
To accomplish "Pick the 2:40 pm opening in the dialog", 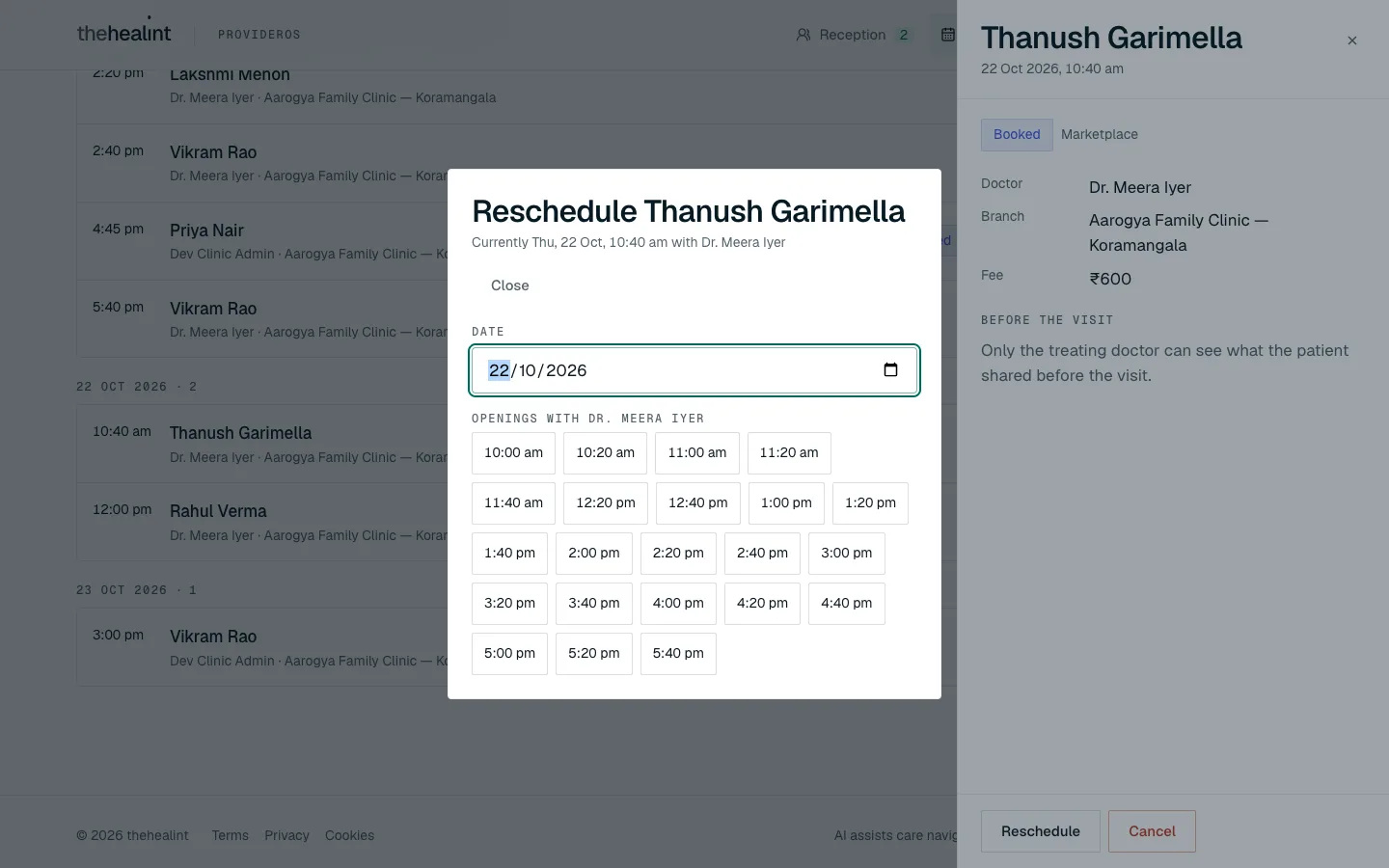I will [762, 554].
